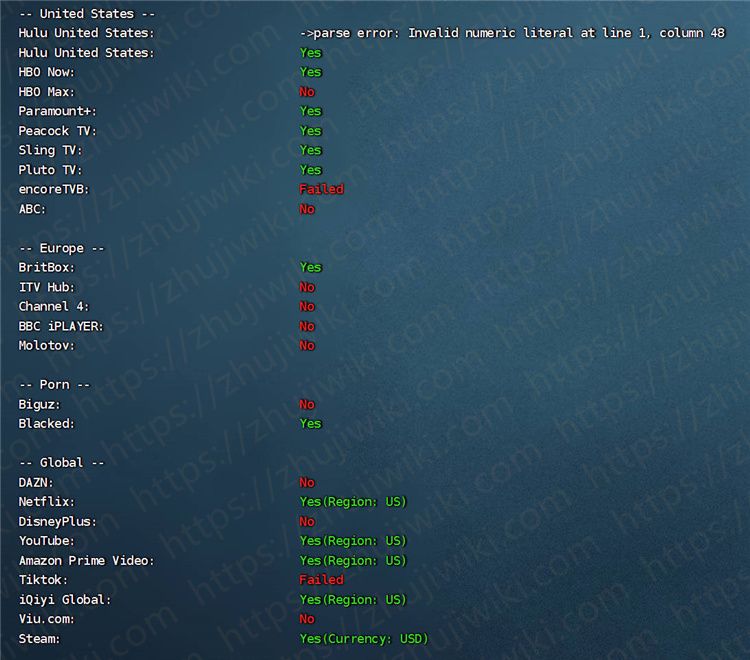
Task: Click the "Molotov:" label
Action: [47, 345]
